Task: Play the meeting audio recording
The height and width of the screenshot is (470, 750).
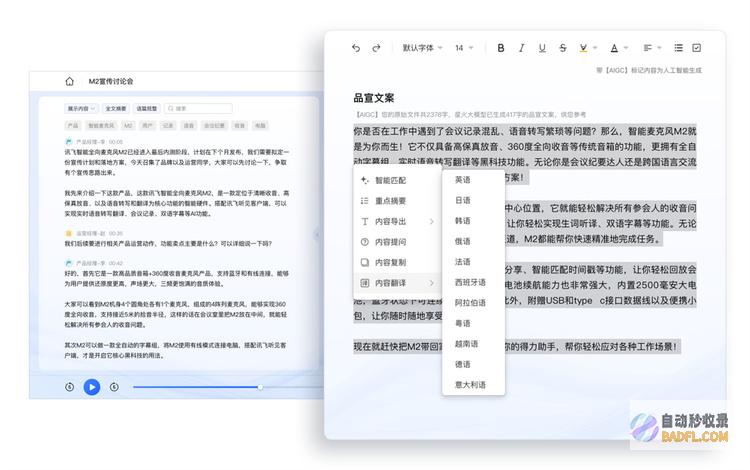Action: 92,387
